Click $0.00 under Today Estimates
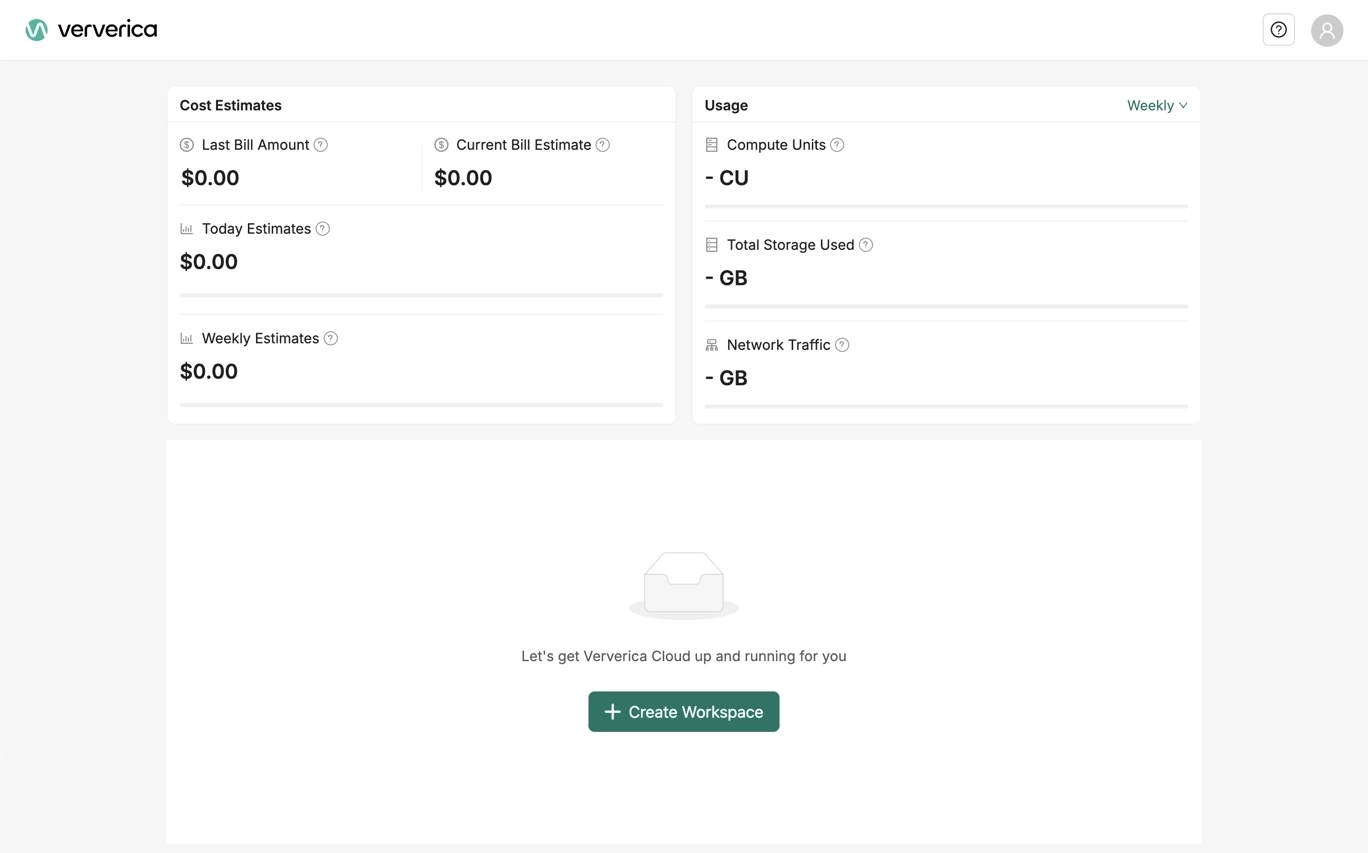1368x853 pixels. [x=209, y=262]
